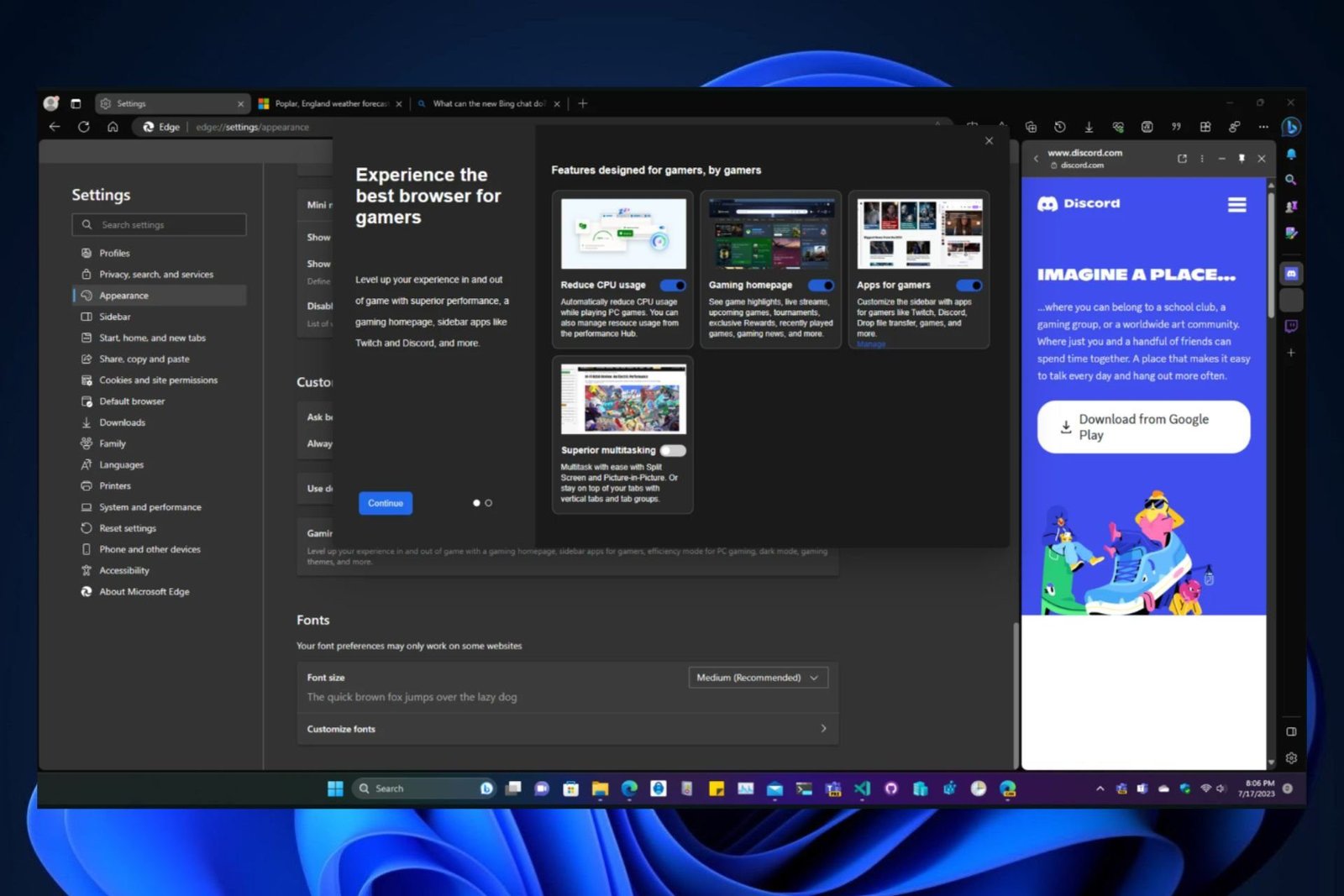
Task: Open Visual Studio Code from taskbar
Action: [862, 789]
